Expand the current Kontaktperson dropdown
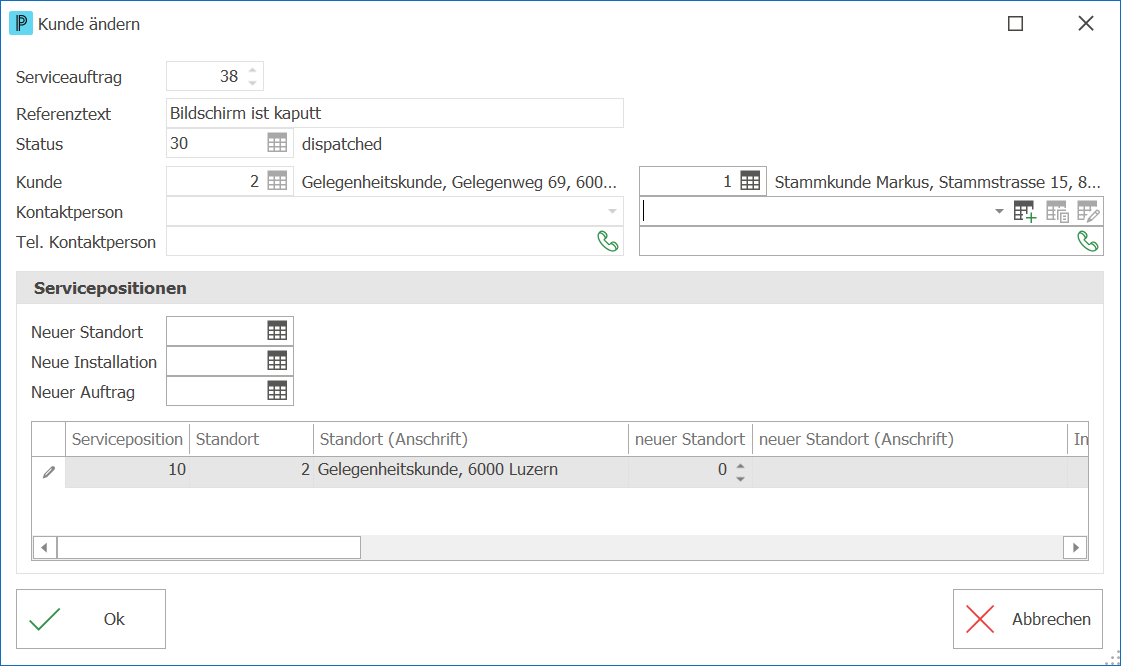This screenshot has width=1121, height=666. pos(612,212)
